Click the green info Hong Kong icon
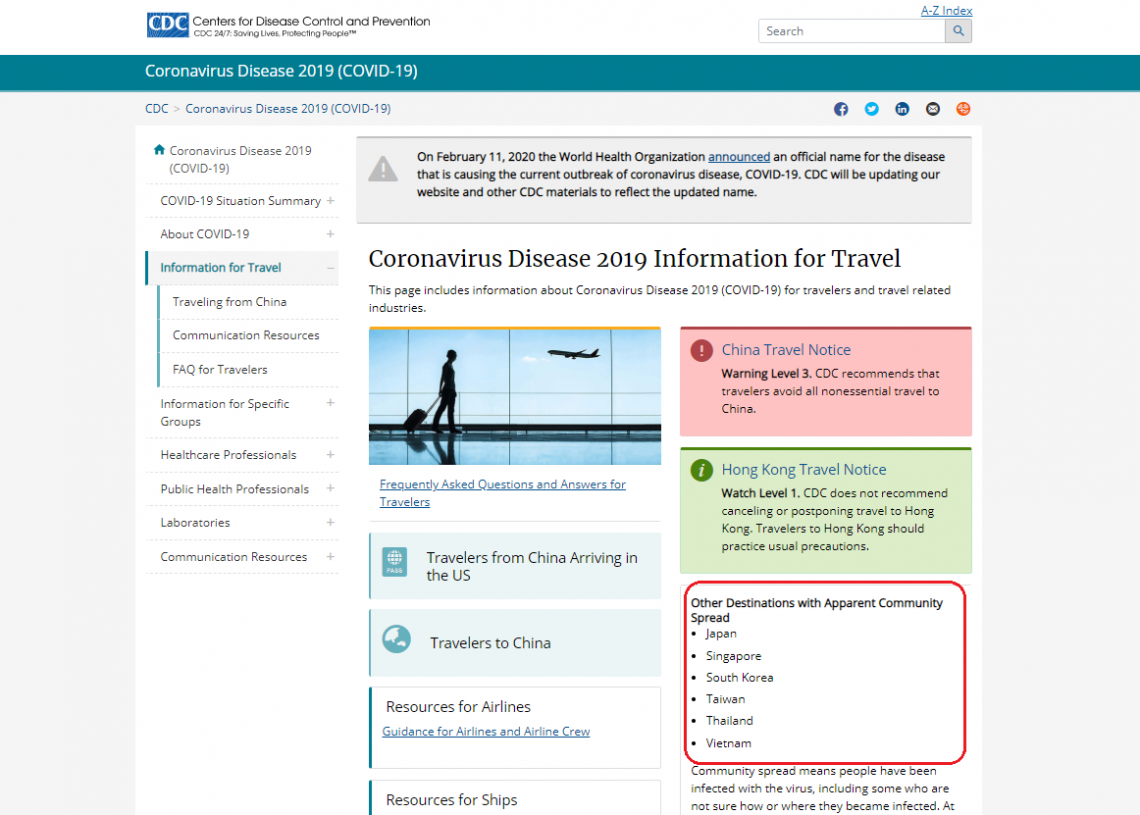 click(x=702, y=470)
